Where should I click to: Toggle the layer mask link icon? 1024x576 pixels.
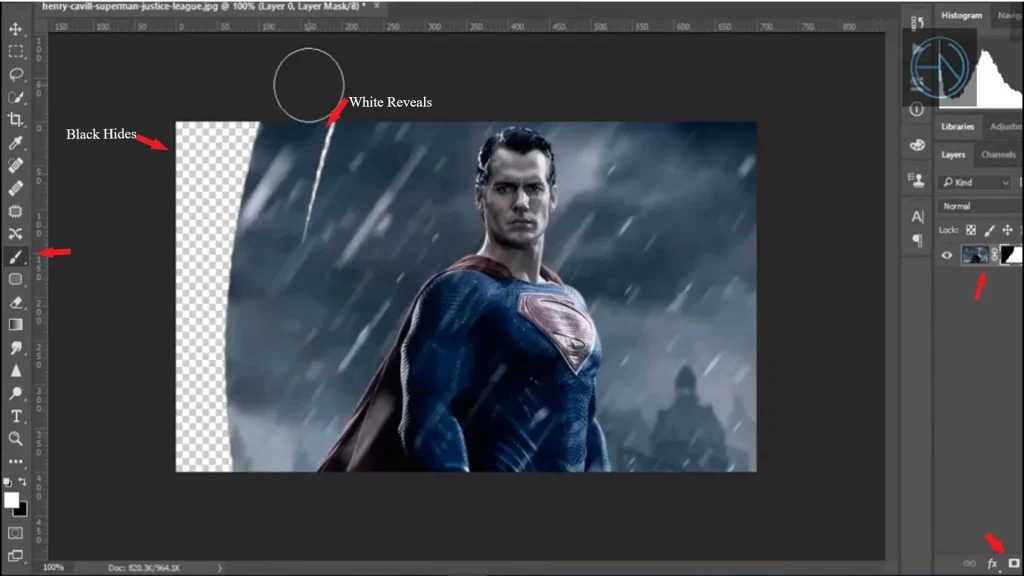(994, 255)
